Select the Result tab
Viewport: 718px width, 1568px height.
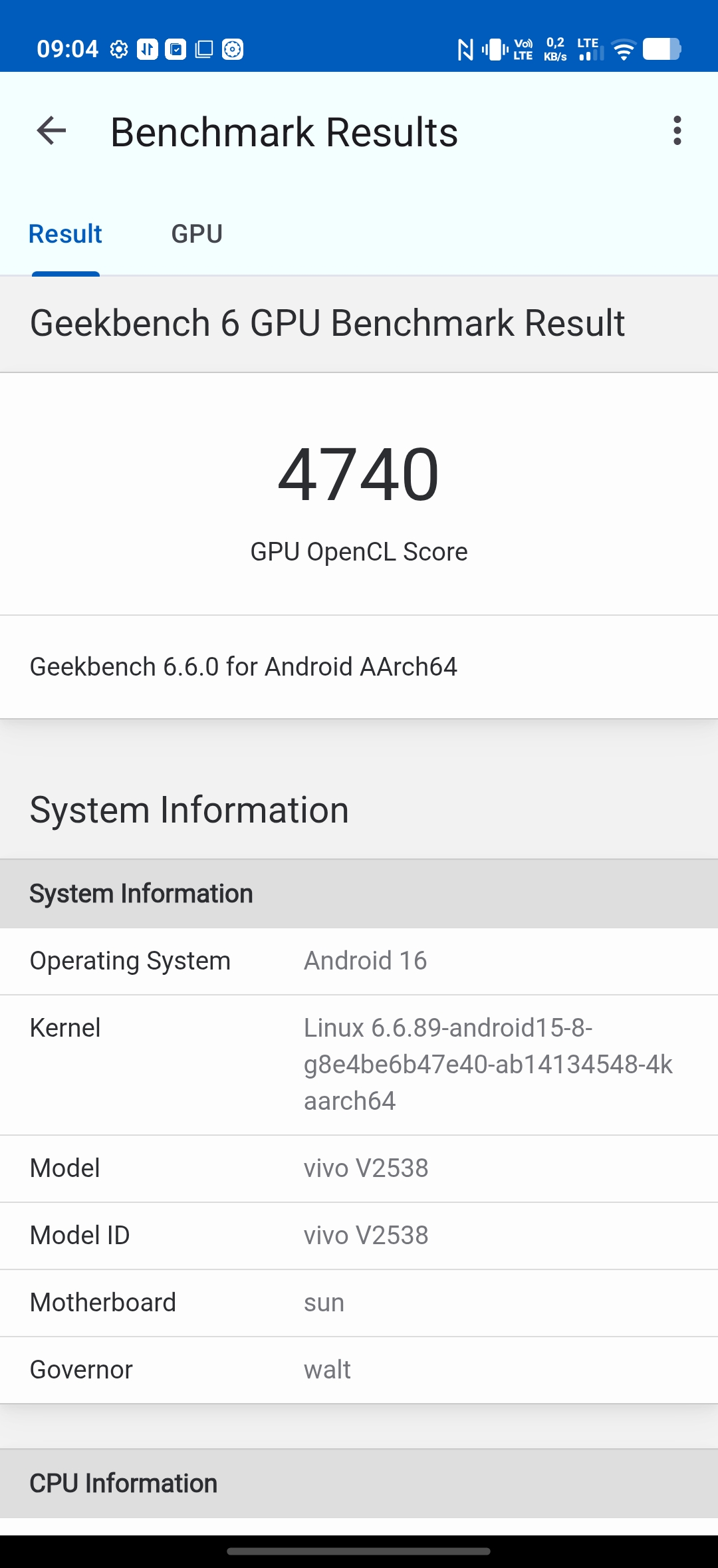(x=65, y=234)
